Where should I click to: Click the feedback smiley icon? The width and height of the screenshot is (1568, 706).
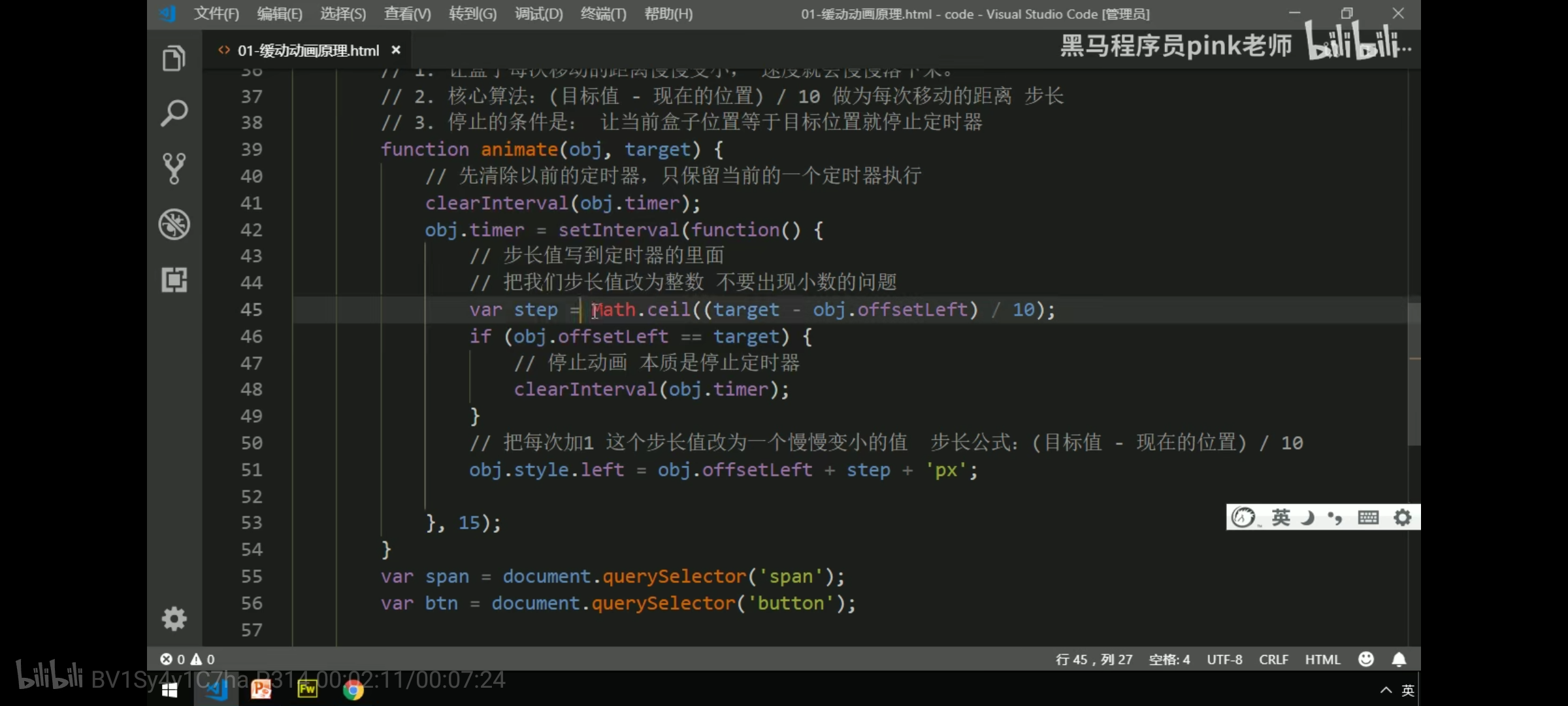tap(1366, 659)
